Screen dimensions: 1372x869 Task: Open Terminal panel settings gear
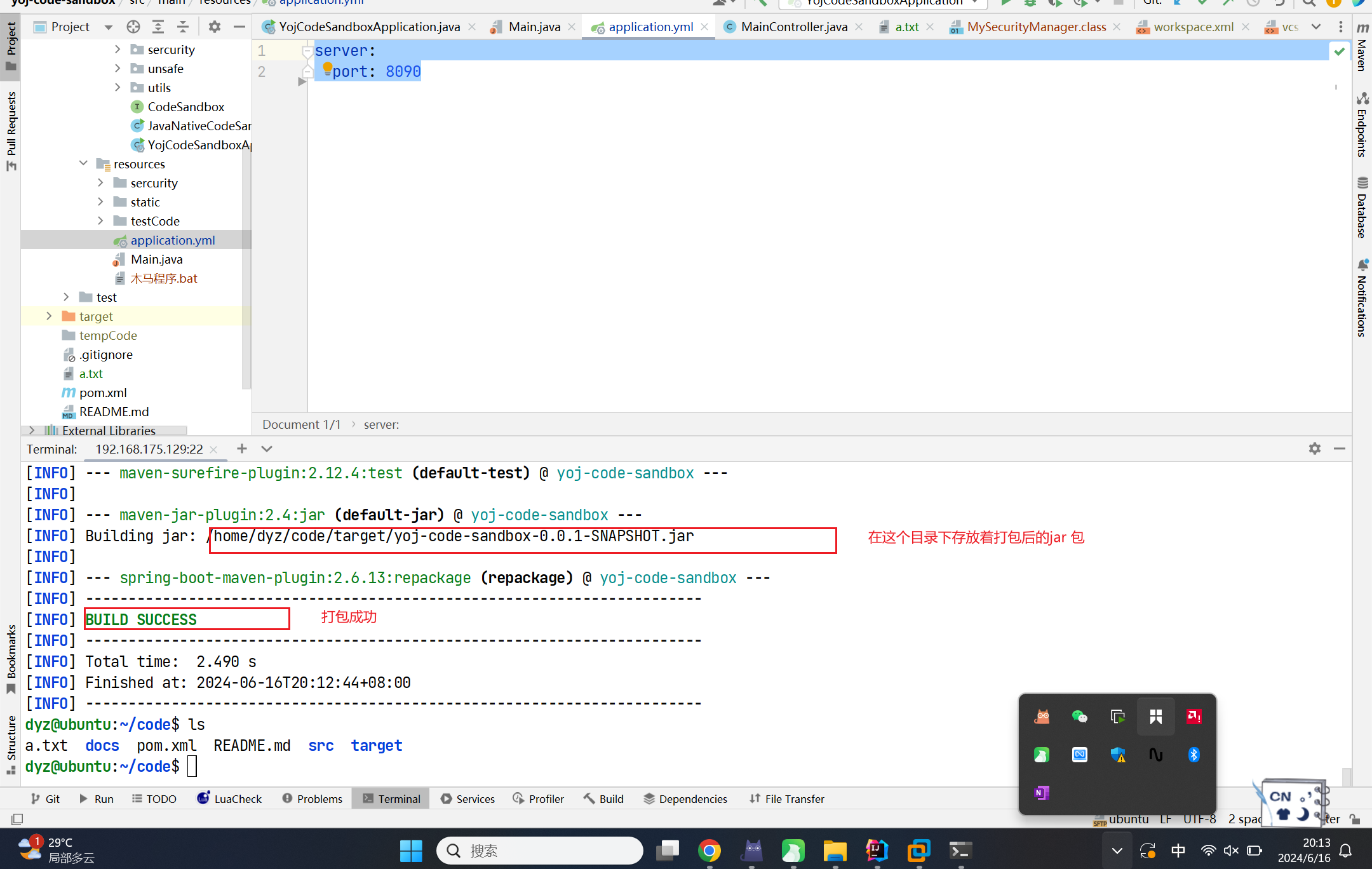click(1314, 448)
